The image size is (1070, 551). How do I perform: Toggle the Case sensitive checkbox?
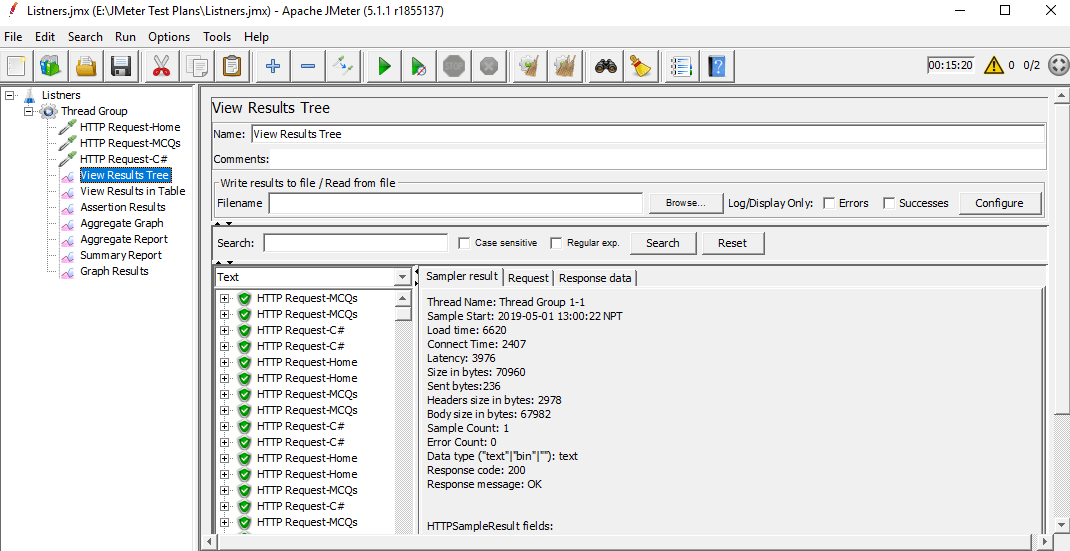click(464, 243)
